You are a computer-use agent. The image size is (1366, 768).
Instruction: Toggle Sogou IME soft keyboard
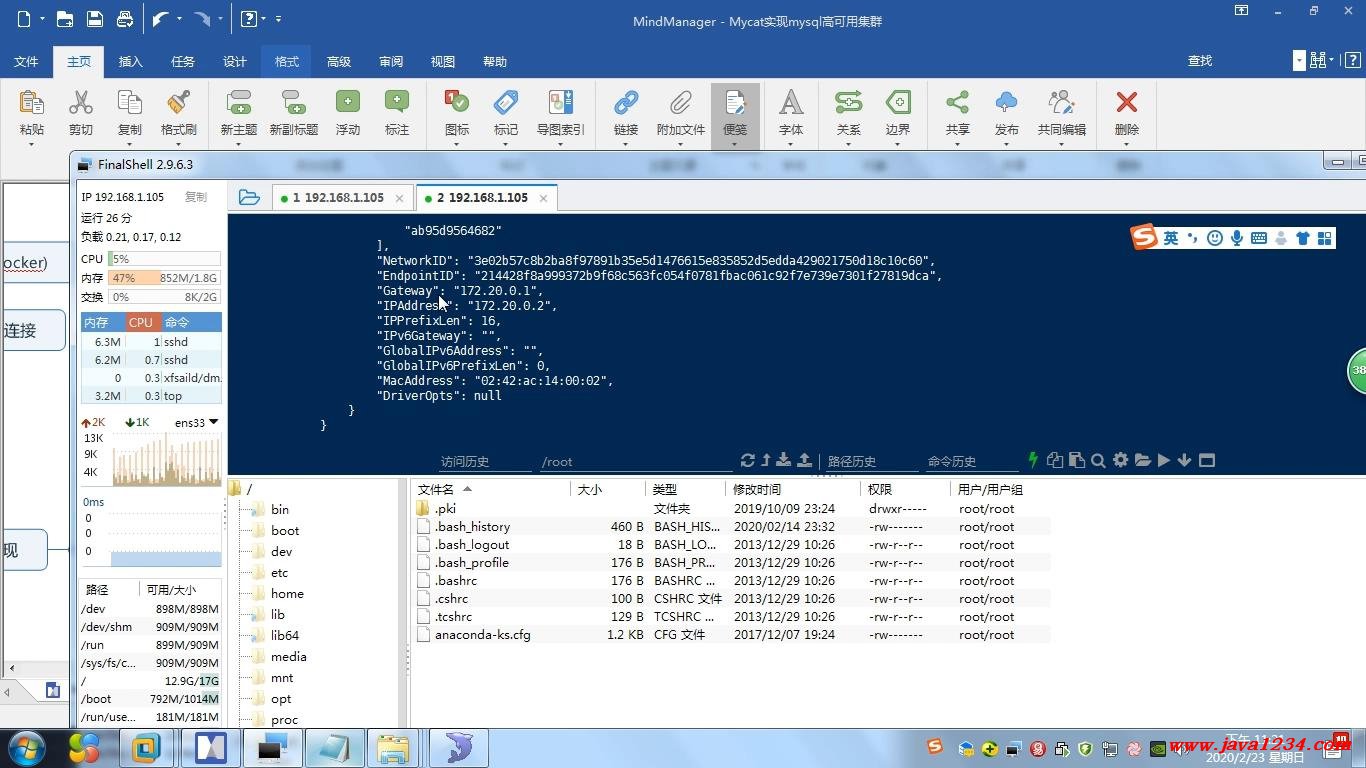point(1259,238)
